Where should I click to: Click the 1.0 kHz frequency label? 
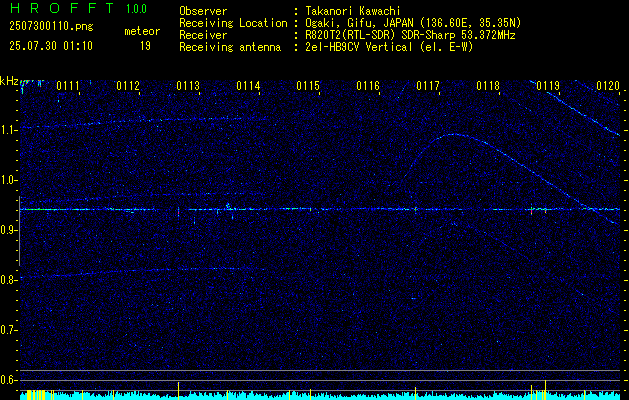pos(9,181)
